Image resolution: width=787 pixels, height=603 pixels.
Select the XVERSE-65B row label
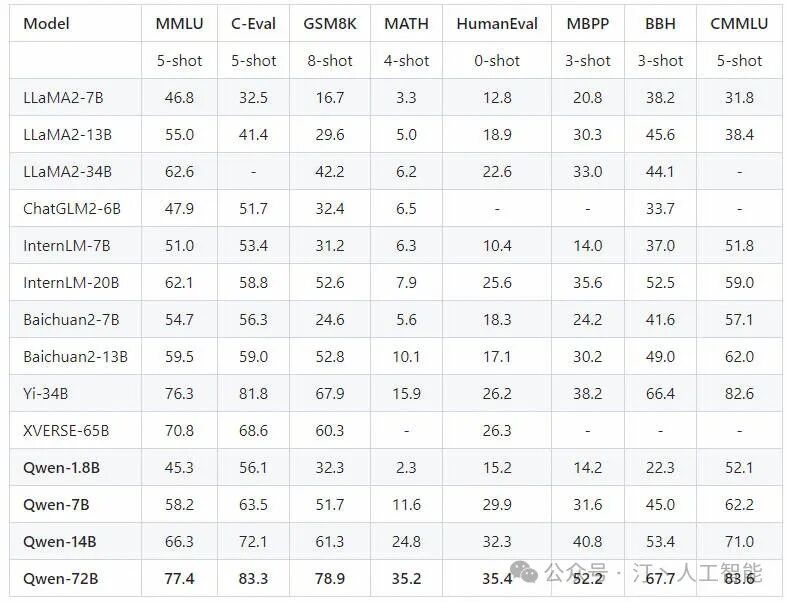(x=66, y=430)
